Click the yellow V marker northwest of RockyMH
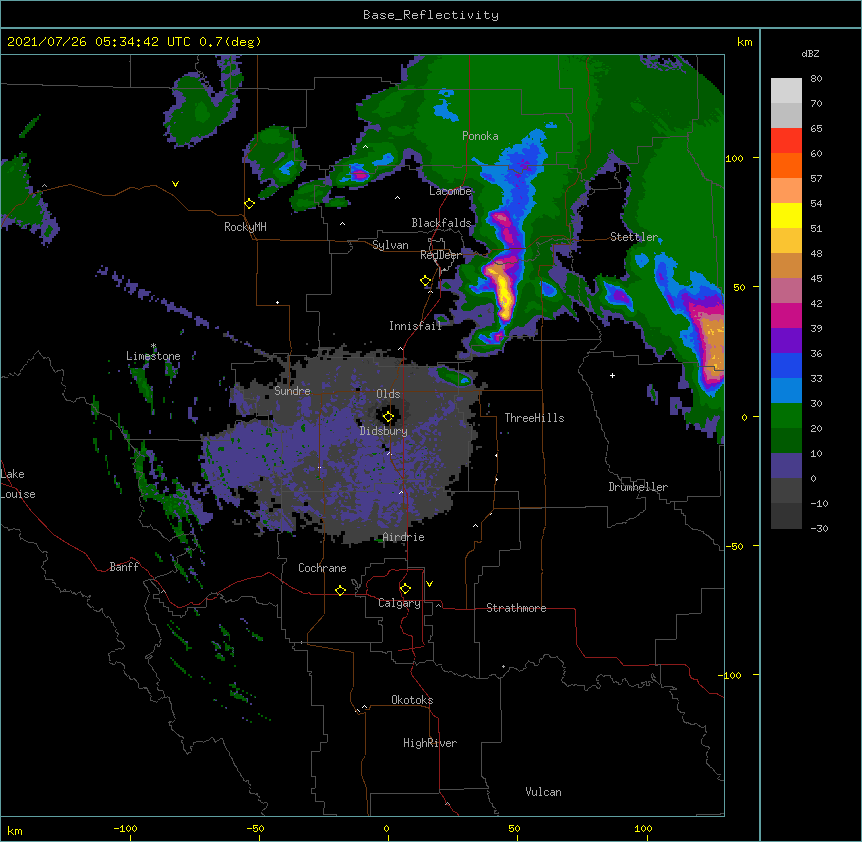Viewport: 862px width, 842px height. click(175, 184)
